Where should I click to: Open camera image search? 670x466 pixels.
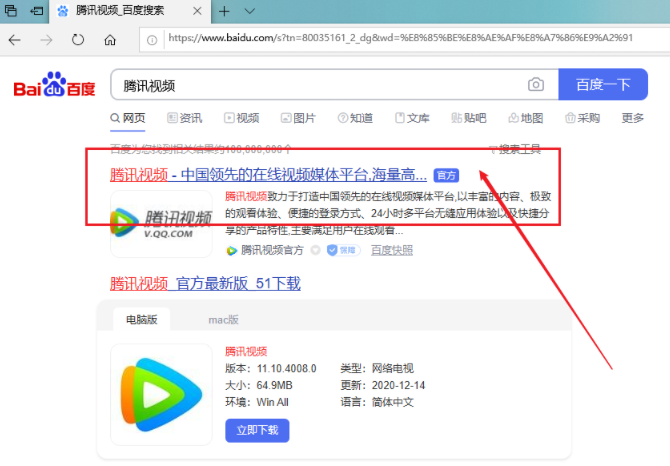point(536,85)
